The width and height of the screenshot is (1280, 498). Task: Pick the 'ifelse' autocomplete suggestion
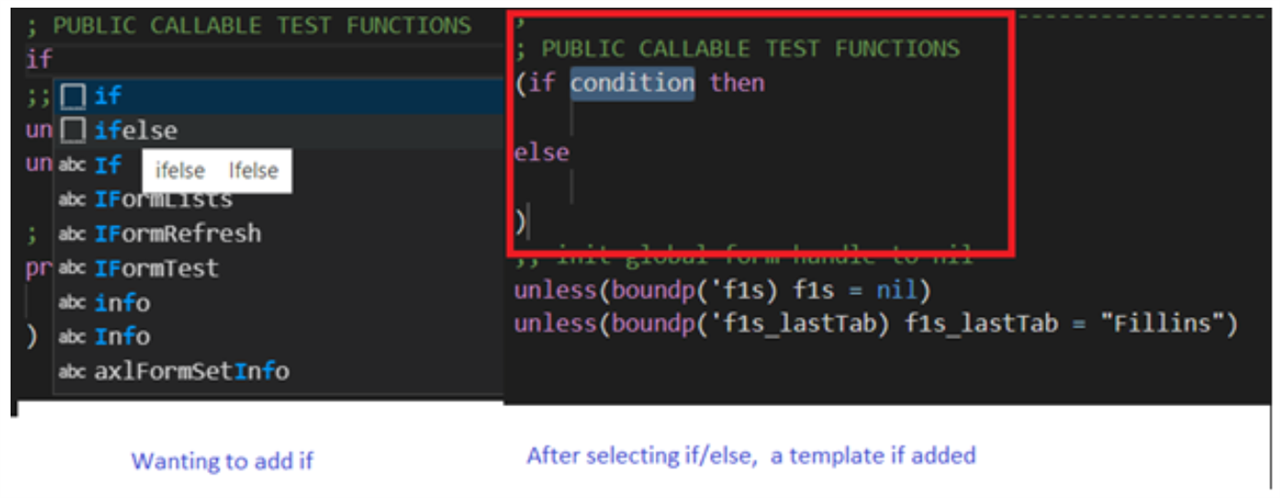coord(278,131)
